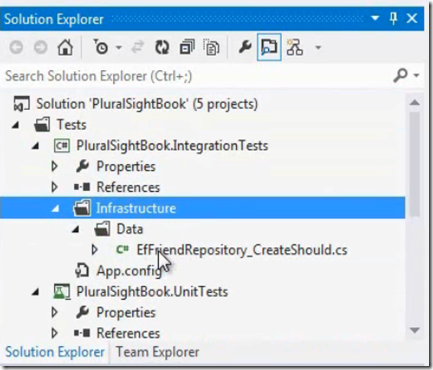Click wrench icon of IntegrationTests Properties

(82, 166)
